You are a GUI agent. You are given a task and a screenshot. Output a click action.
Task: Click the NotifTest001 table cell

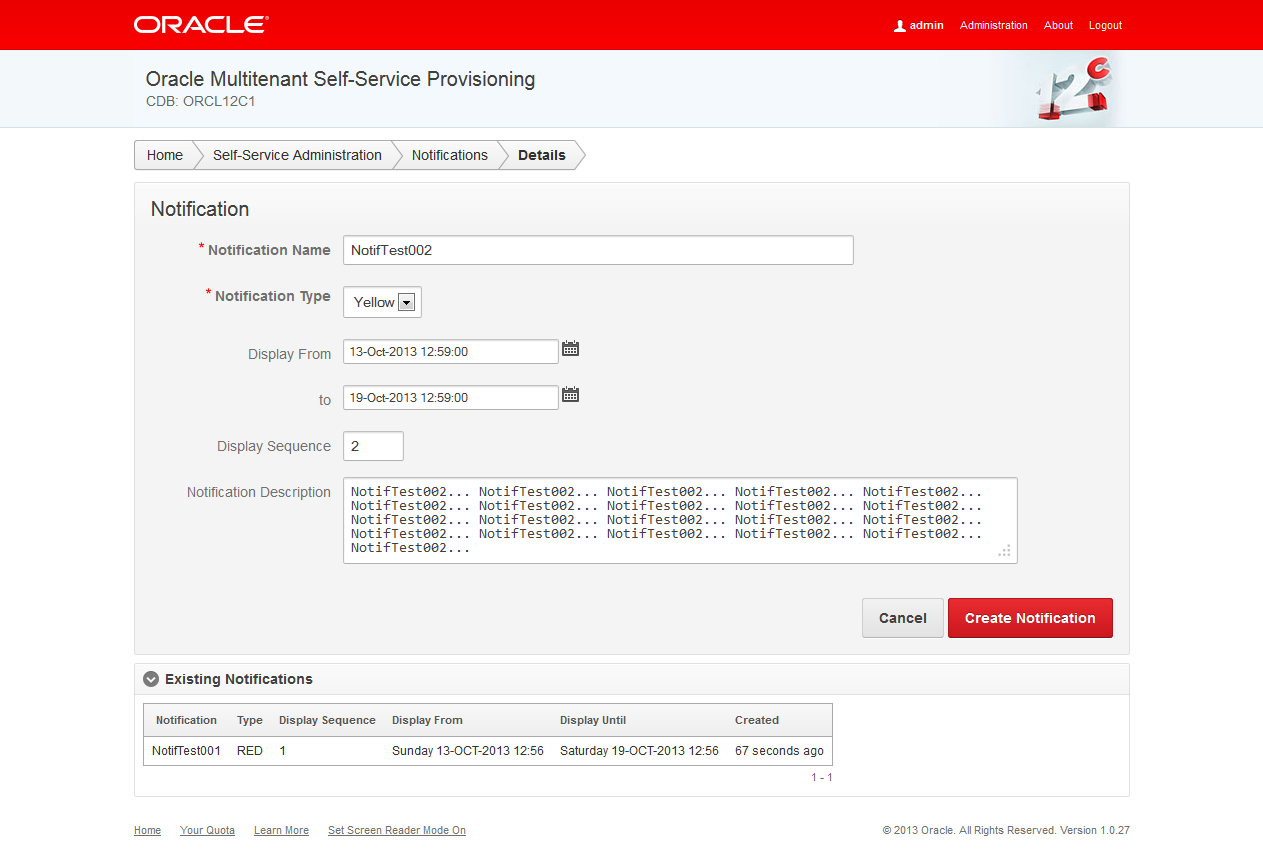[186, 750]
